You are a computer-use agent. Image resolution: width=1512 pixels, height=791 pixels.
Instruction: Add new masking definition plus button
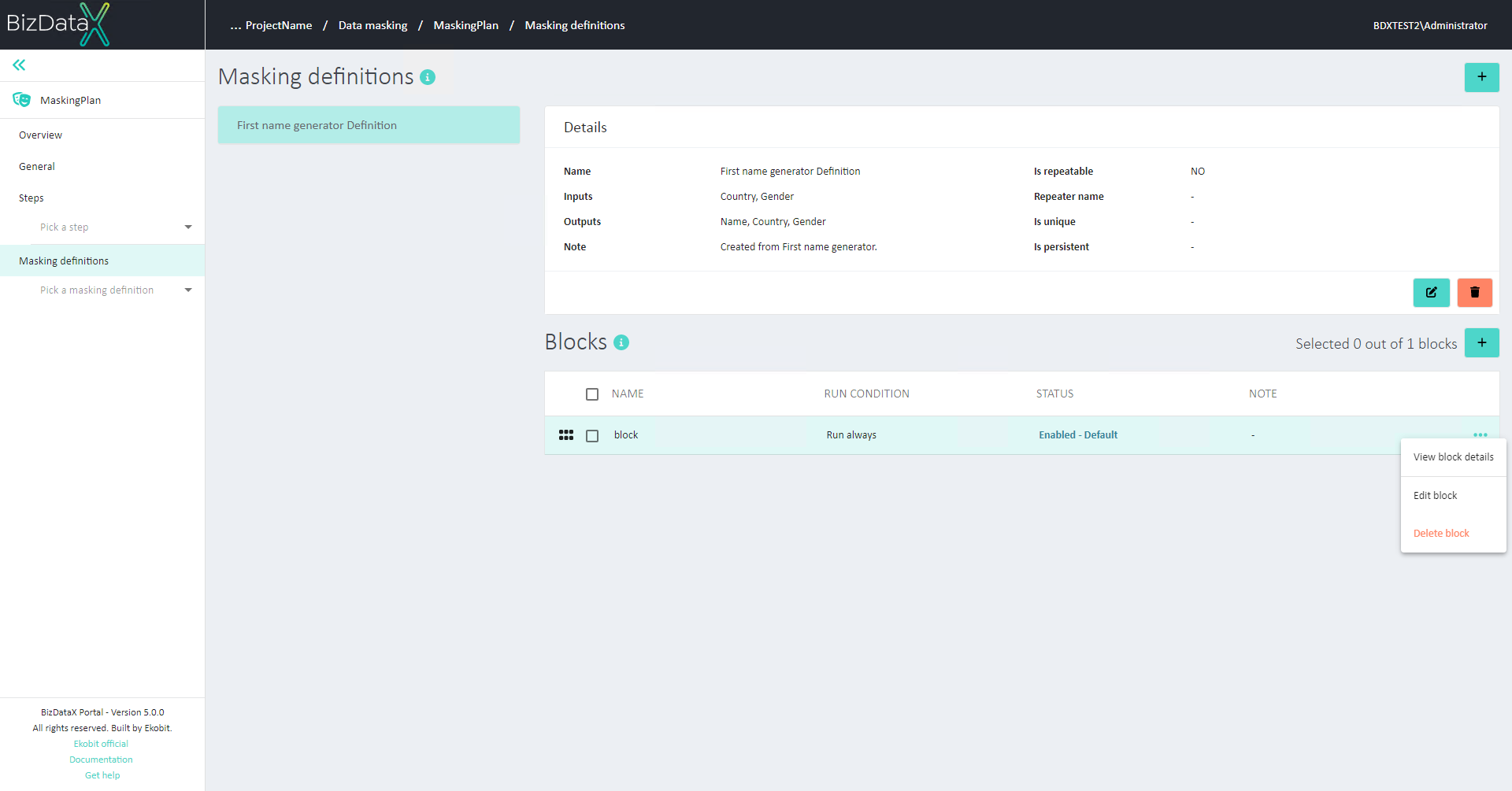pyautogui.click(x=1481, y=77)
